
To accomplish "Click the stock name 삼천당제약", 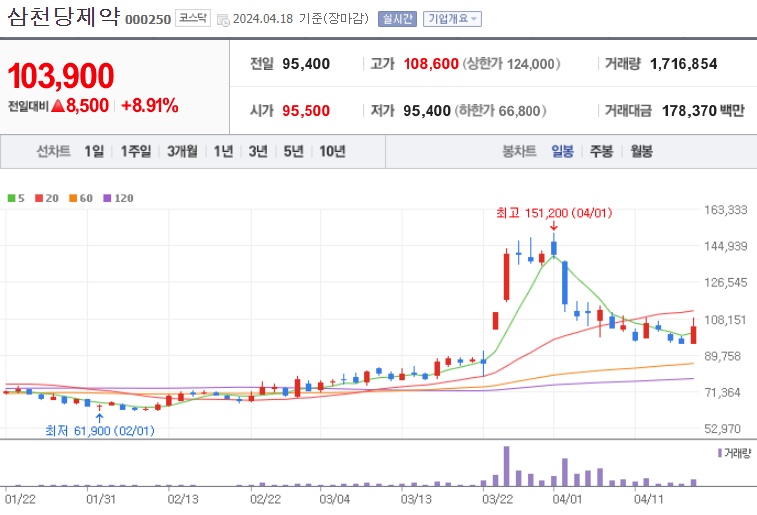I will click(63, 17).
